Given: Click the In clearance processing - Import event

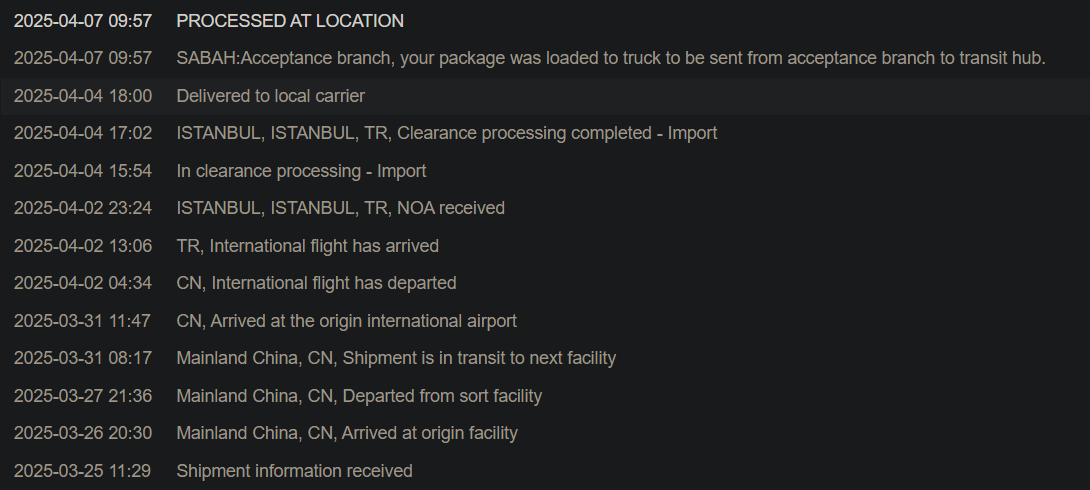Looking at the screenshot, I should click(x=301, y=171).
